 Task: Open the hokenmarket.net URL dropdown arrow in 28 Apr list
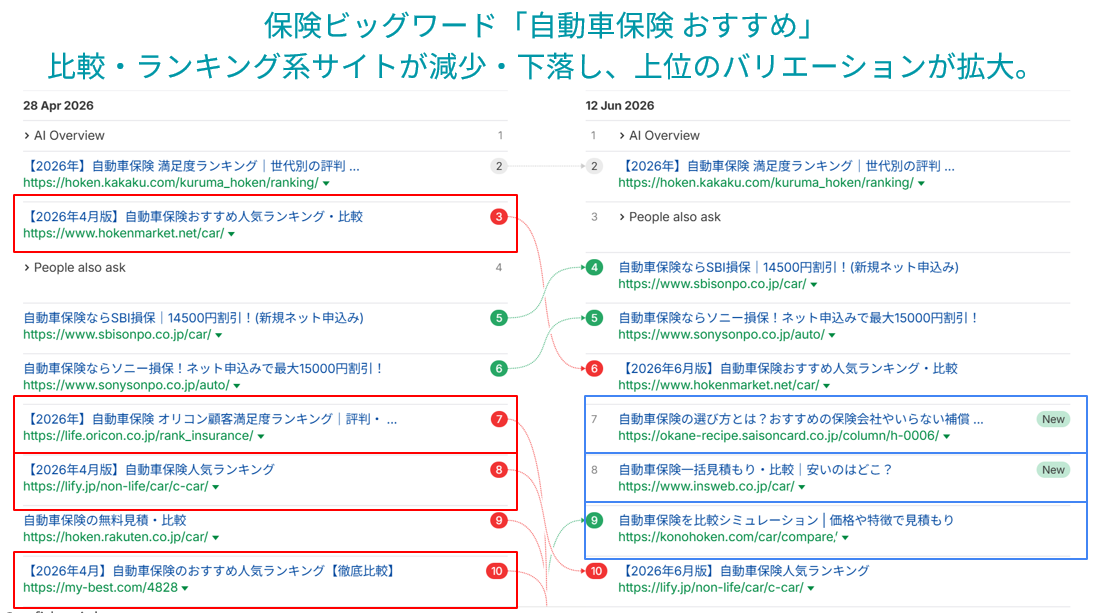231,234
